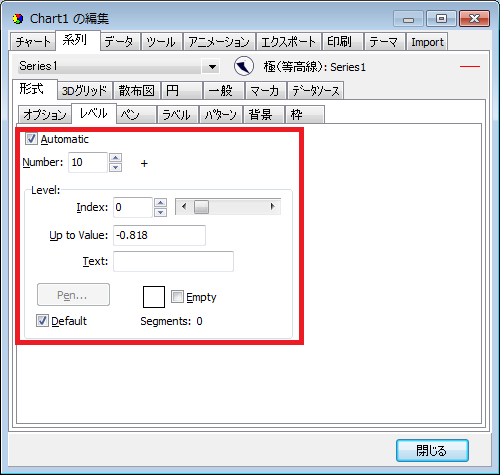Viewport: 500px width, 475px height.
Task: Click the Up to Value field
Action: pyautogui.click(x=159, y=235)
